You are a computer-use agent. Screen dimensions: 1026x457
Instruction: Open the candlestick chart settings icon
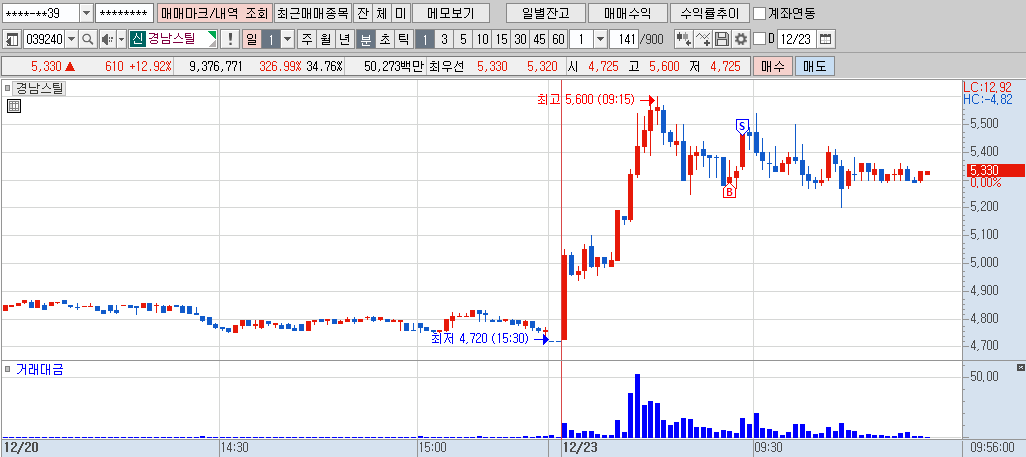[x=684, y=39]
